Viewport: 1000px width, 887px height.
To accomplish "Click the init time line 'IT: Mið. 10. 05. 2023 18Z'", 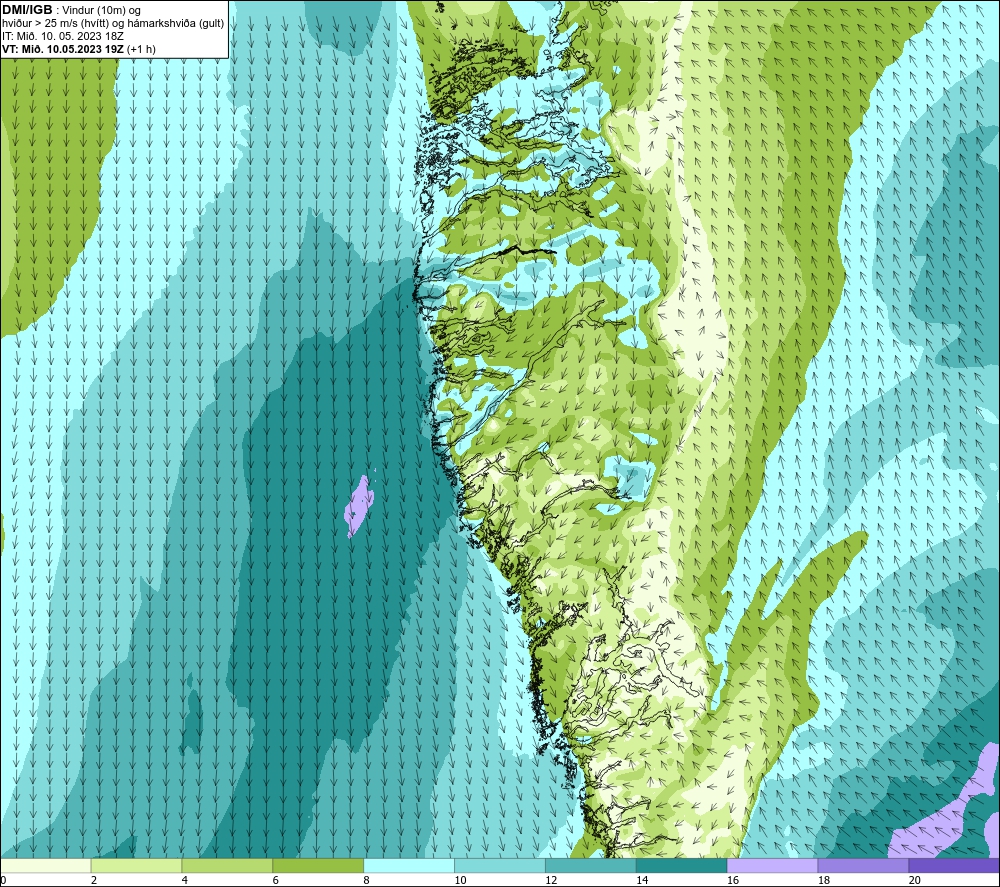I will click(x=63, y=36).
